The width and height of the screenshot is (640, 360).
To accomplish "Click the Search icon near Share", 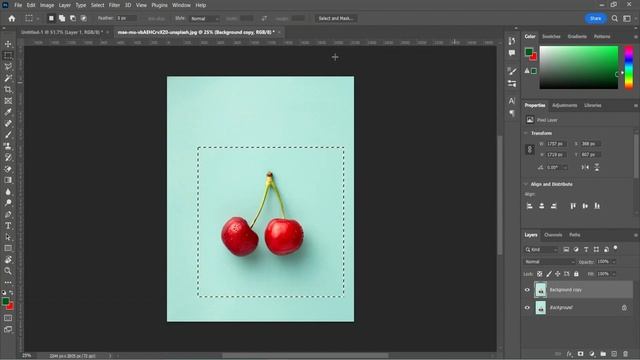I will [614, 18].
